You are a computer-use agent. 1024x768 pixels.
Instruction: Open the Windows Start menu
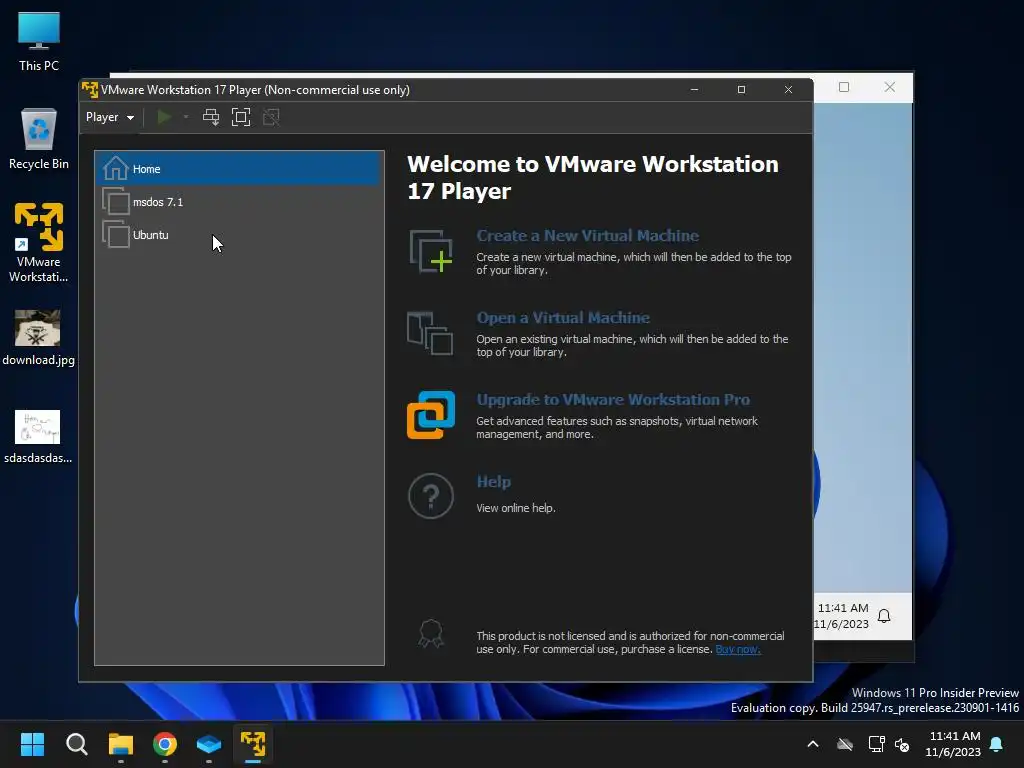32,744
